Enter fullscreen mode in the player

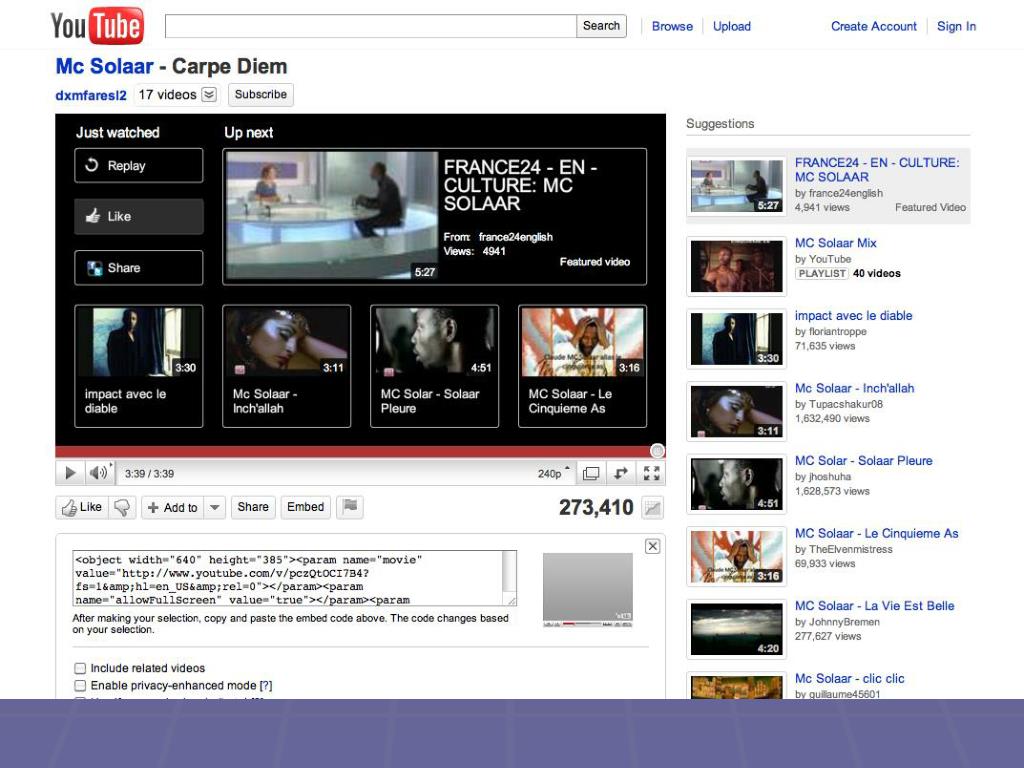[x=651, y=473]
